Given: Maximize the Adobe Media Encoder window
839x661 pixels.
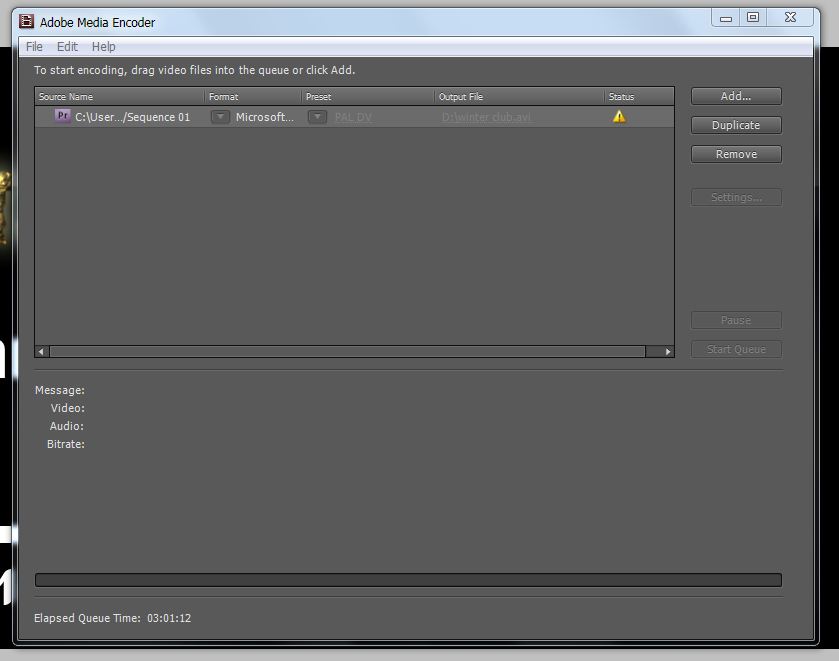Looking at the screenshot, I should coord(753,18).
